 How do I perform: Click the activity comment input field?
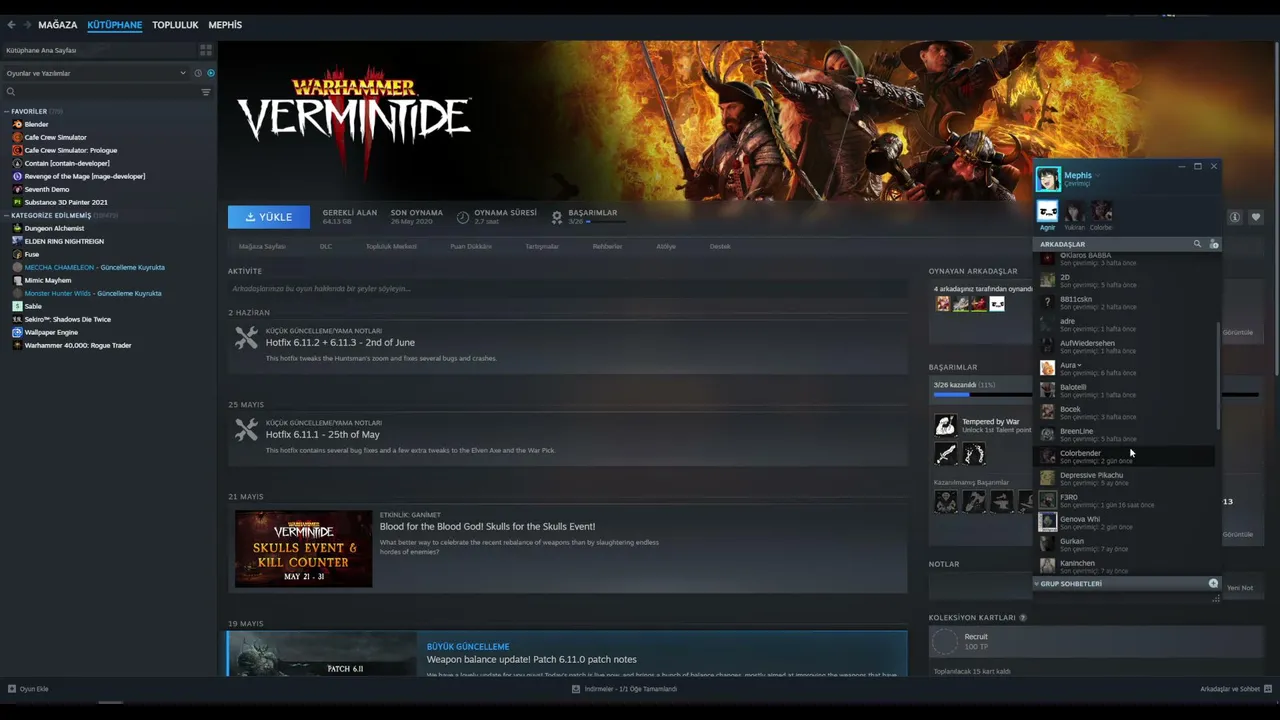567,289
